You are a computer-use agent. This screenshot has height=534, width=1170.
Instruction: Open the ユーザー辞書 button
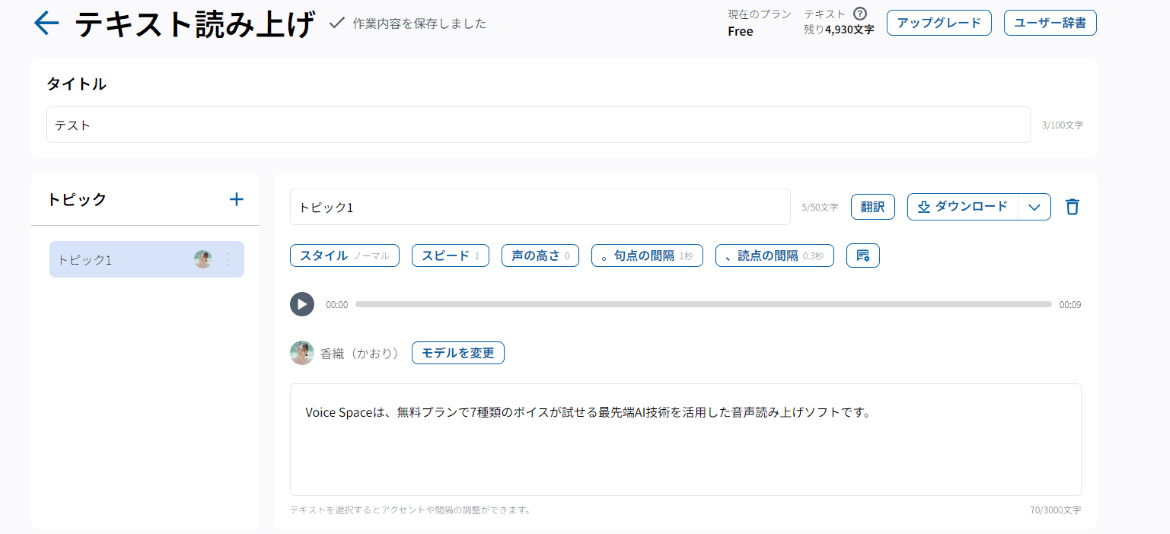coord(1050,23)
